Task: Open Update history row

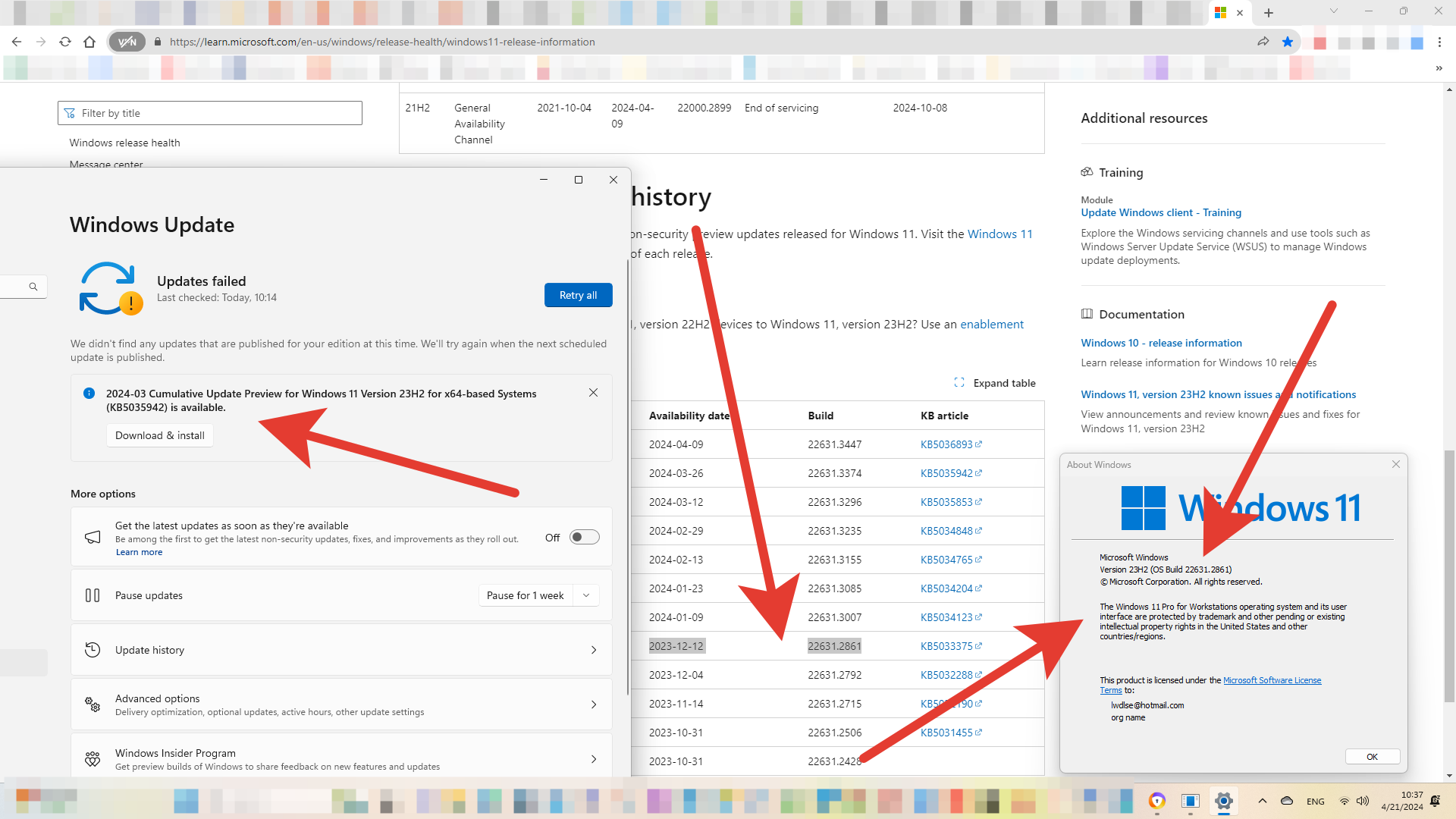Action: (341, 650)
